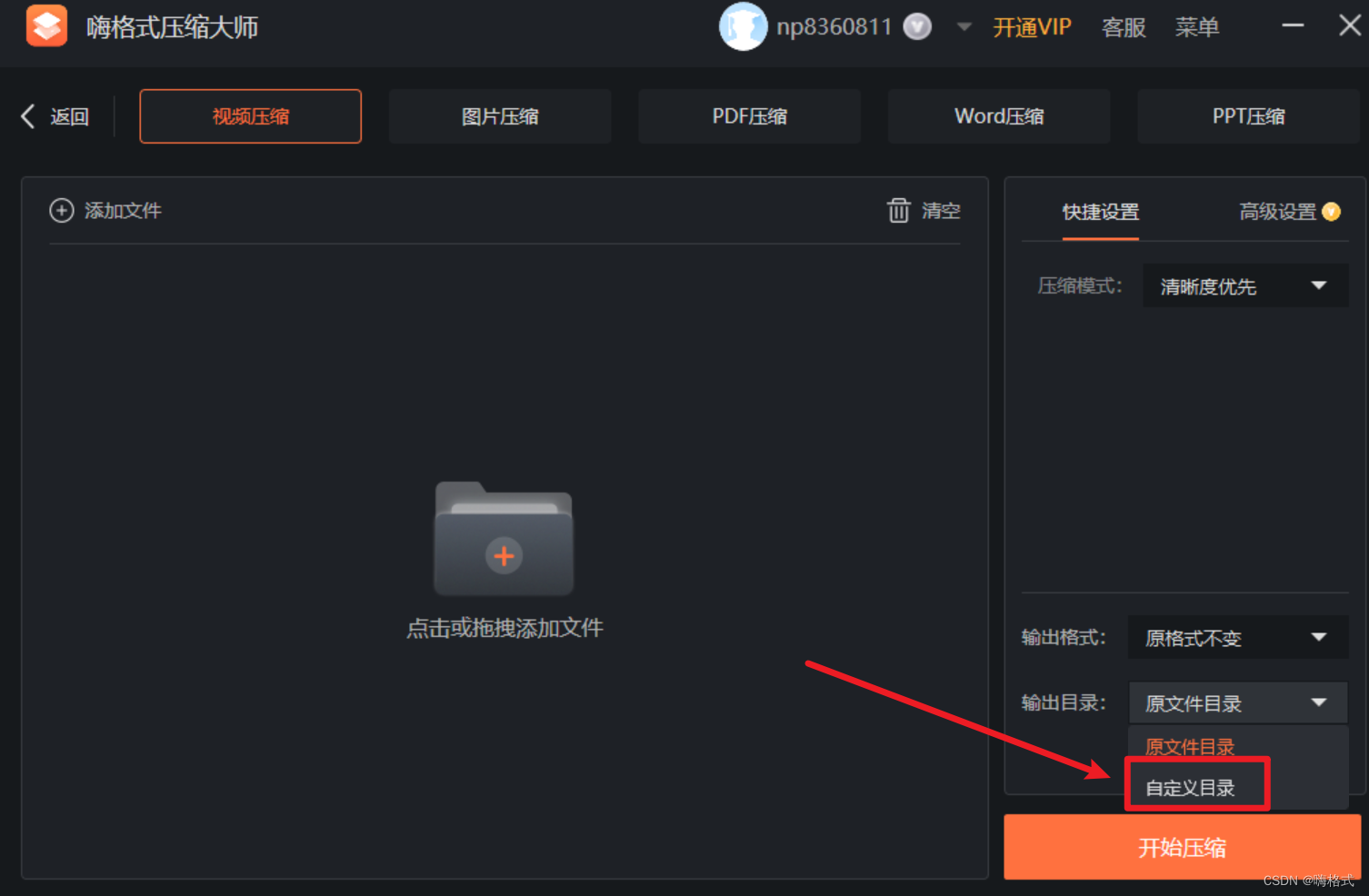Viewport: 1369px width, 896px height.
Task: Go back using the 返回 arrow
Action: pos(55,116)
